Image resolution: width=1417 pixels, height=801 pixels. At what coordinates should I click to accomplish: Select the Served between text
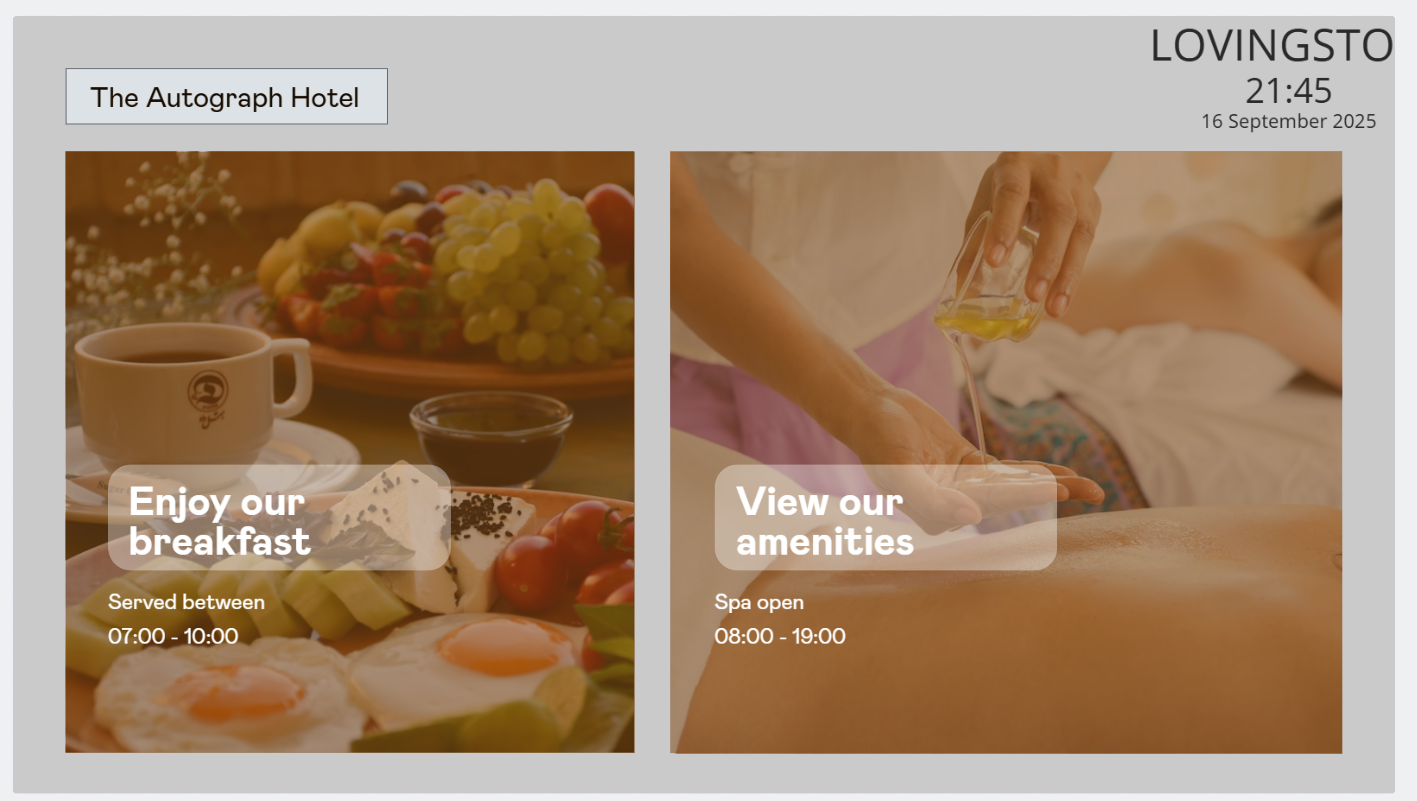[x=186, y=602]
